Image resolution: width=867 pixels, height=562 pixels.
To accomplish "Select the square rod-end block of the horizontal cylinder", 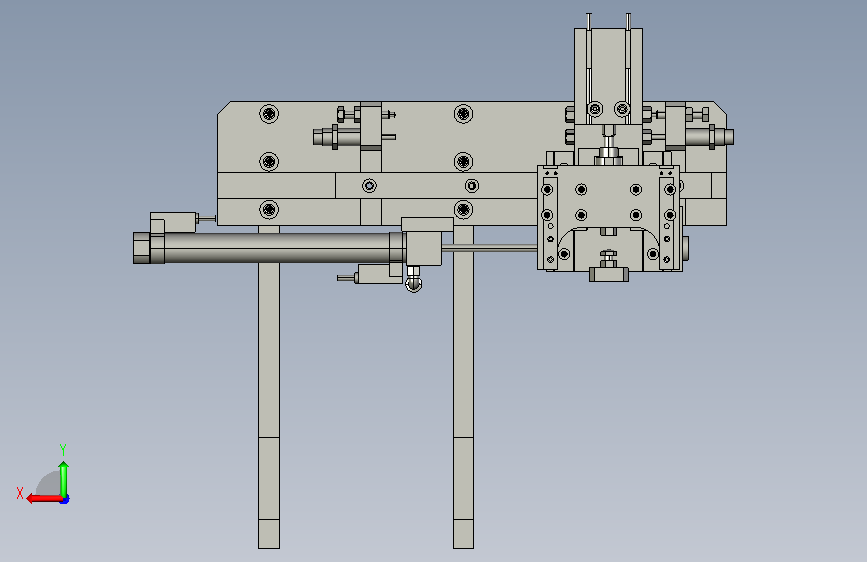I will click(424, 248).
